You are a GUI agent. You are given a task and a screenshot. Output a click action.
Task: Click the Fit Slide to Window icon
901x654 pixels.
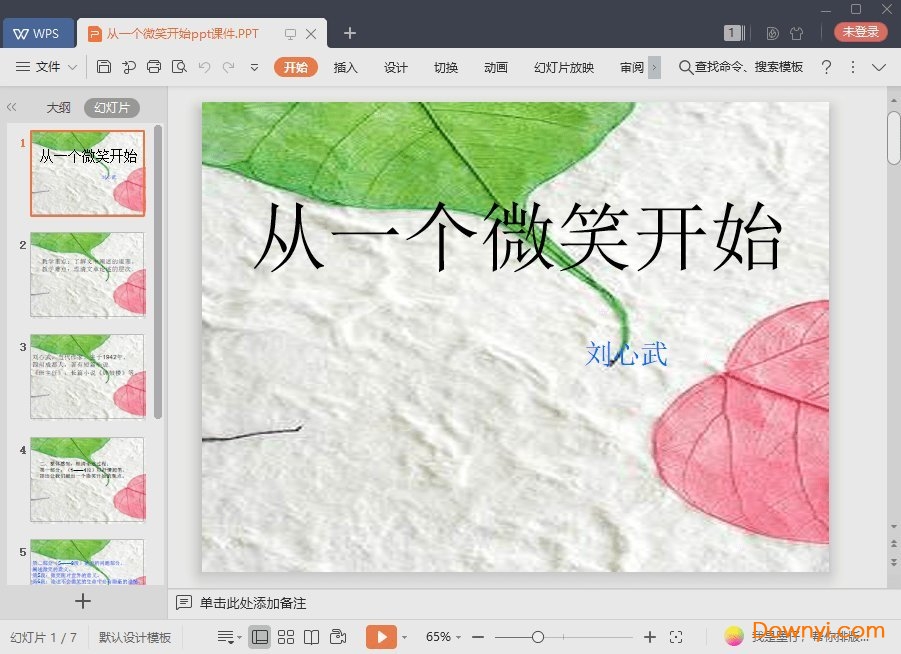pyautogui.click(x=676, y=636)
